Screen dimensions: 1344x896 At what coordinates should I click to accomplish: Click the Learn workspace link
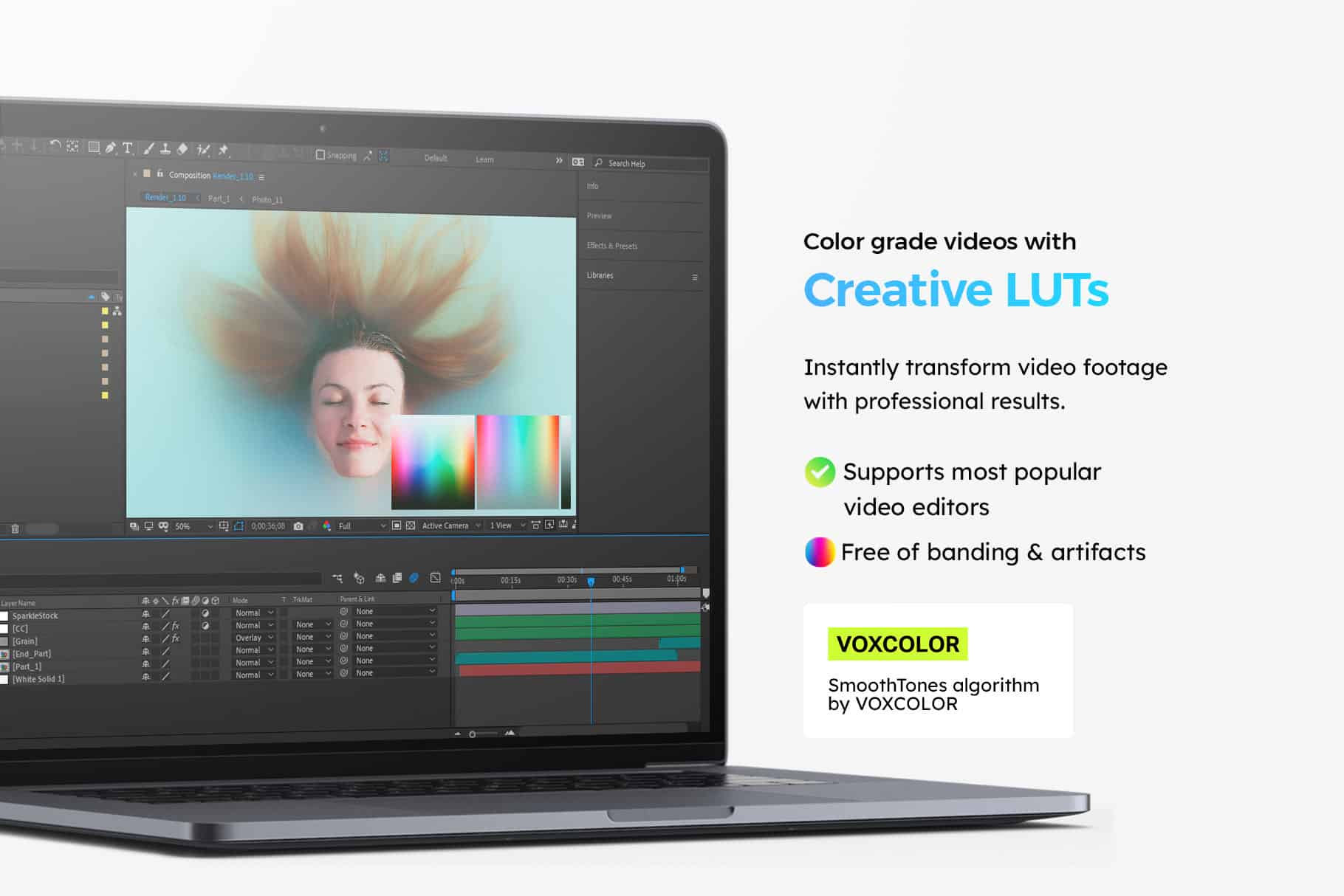coord(484,159)
